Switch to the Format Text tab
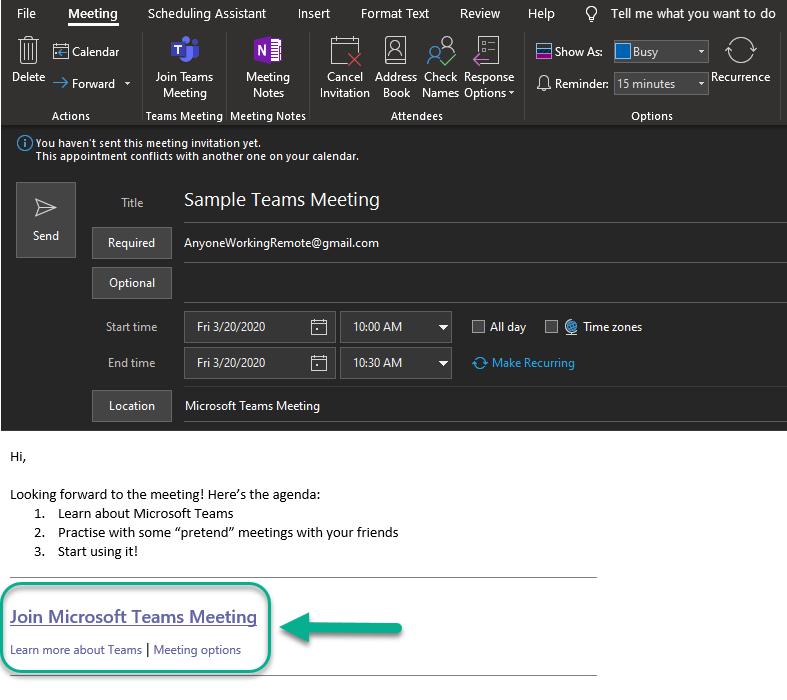The height and width of the screenshot is (700, 787). pos(395,14)
